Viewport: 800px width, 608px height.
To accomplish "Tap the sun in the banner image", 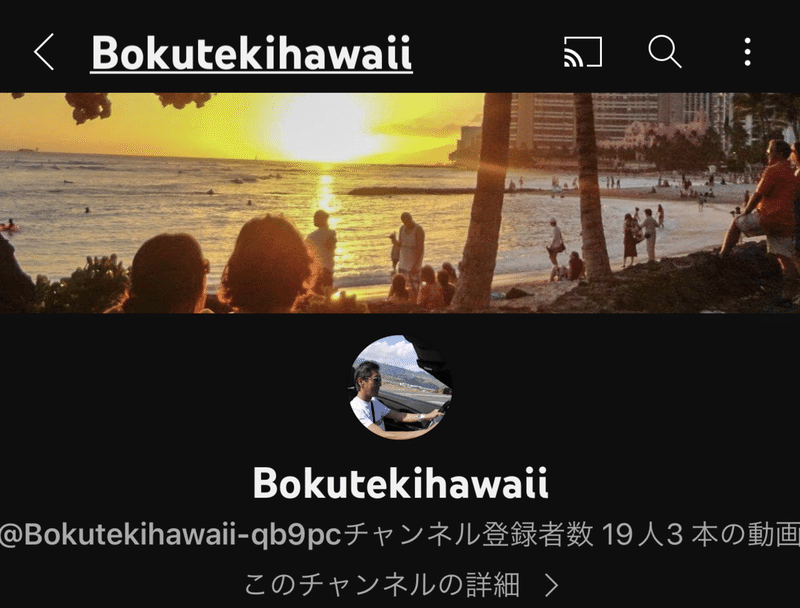I will pyautogui.click(x=324, y=128).
